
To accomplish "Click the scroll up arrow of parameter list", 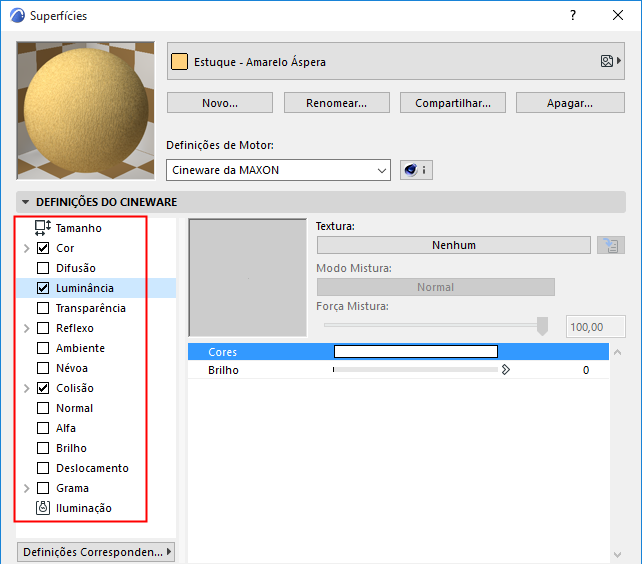I will point(618,352).
